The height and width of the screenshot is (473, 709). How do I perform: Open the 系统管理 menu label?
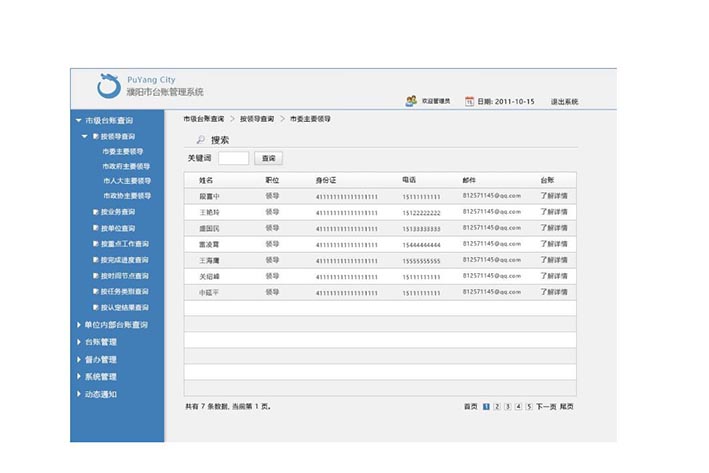tap(101, 377)
